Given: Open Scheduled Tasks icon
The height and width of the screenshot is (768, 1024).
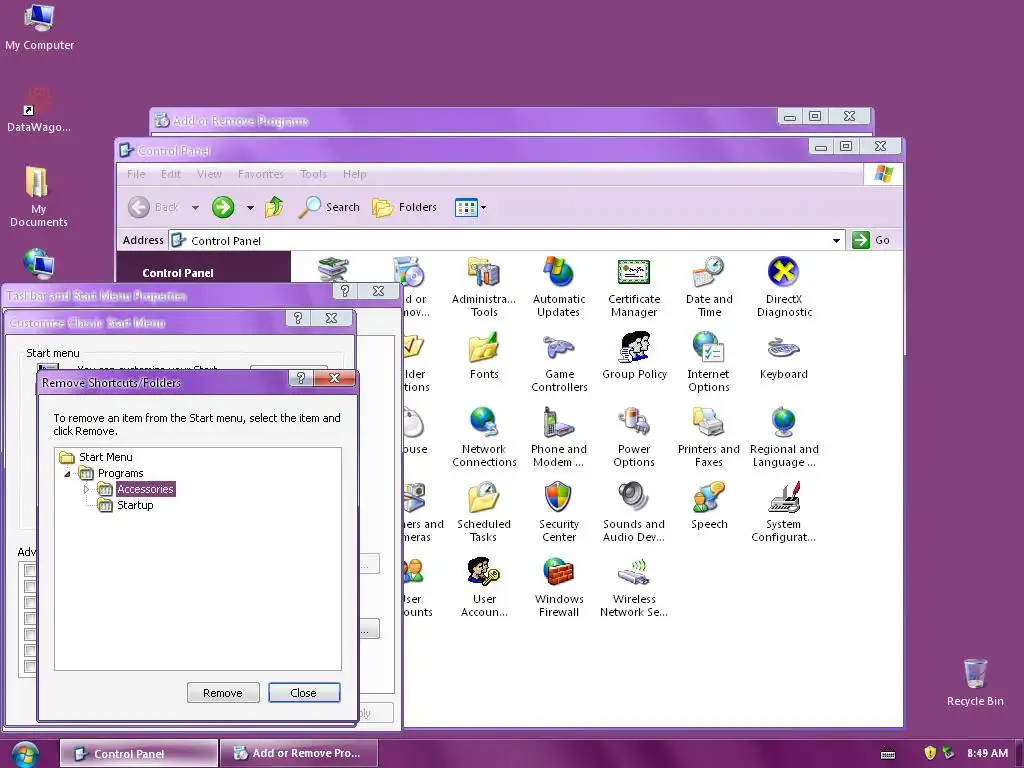Looking at the screenshot, I should [x=484, y=513].
